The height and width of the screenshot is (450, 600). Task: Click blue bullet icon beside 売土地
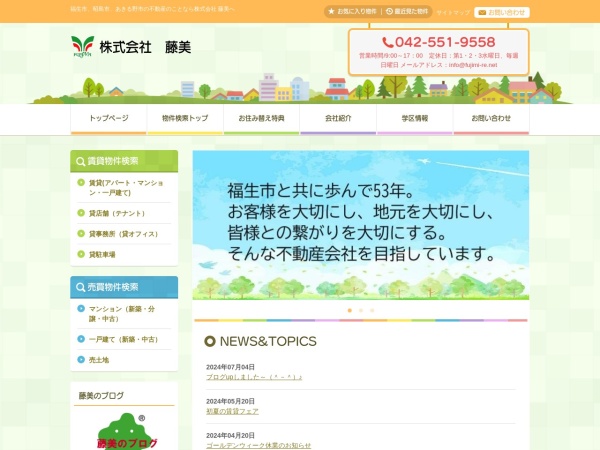(81, 360)
